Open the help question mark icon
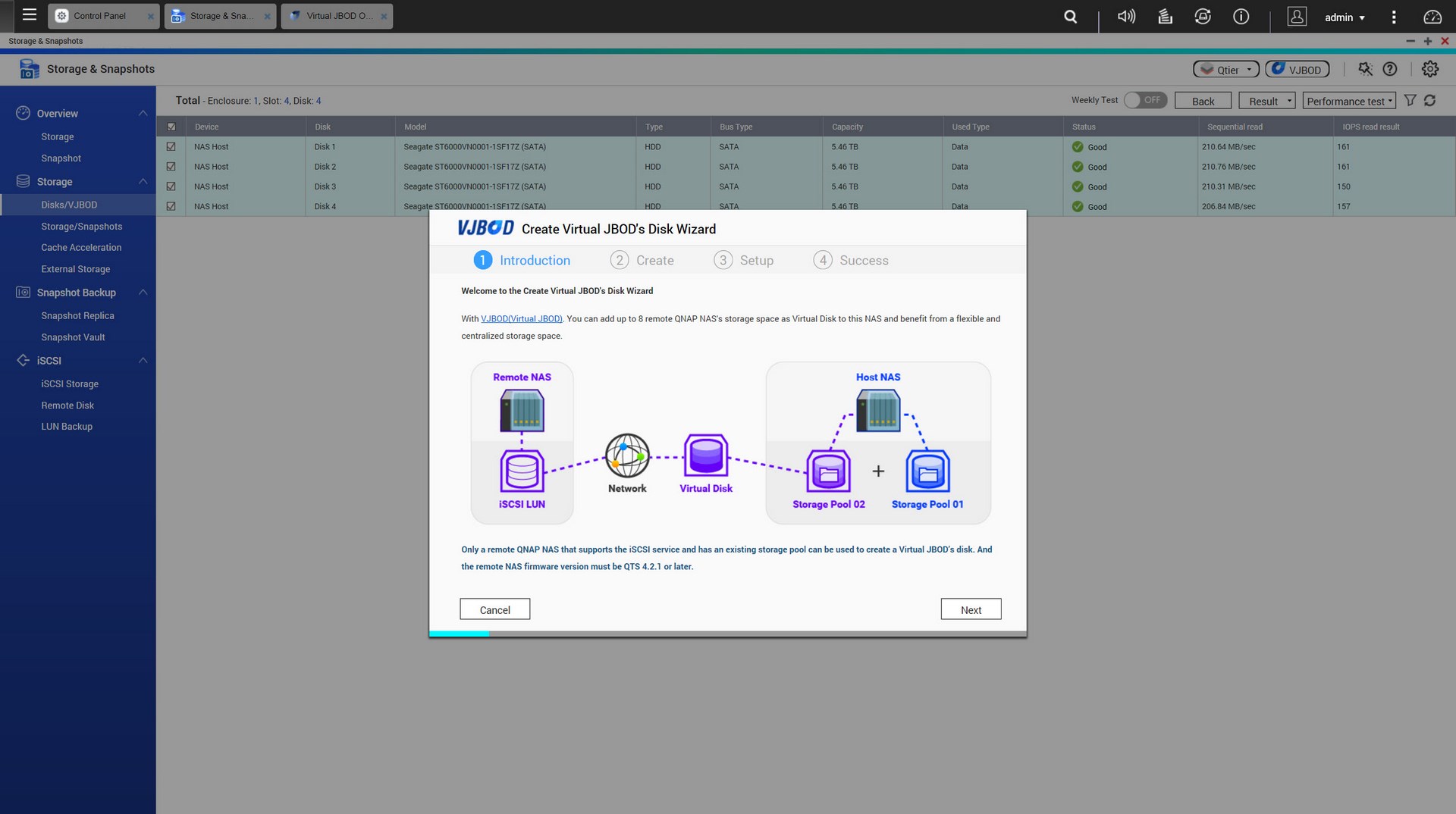The width and height of the screenshot is (1456, 814). pos(1389,69)
